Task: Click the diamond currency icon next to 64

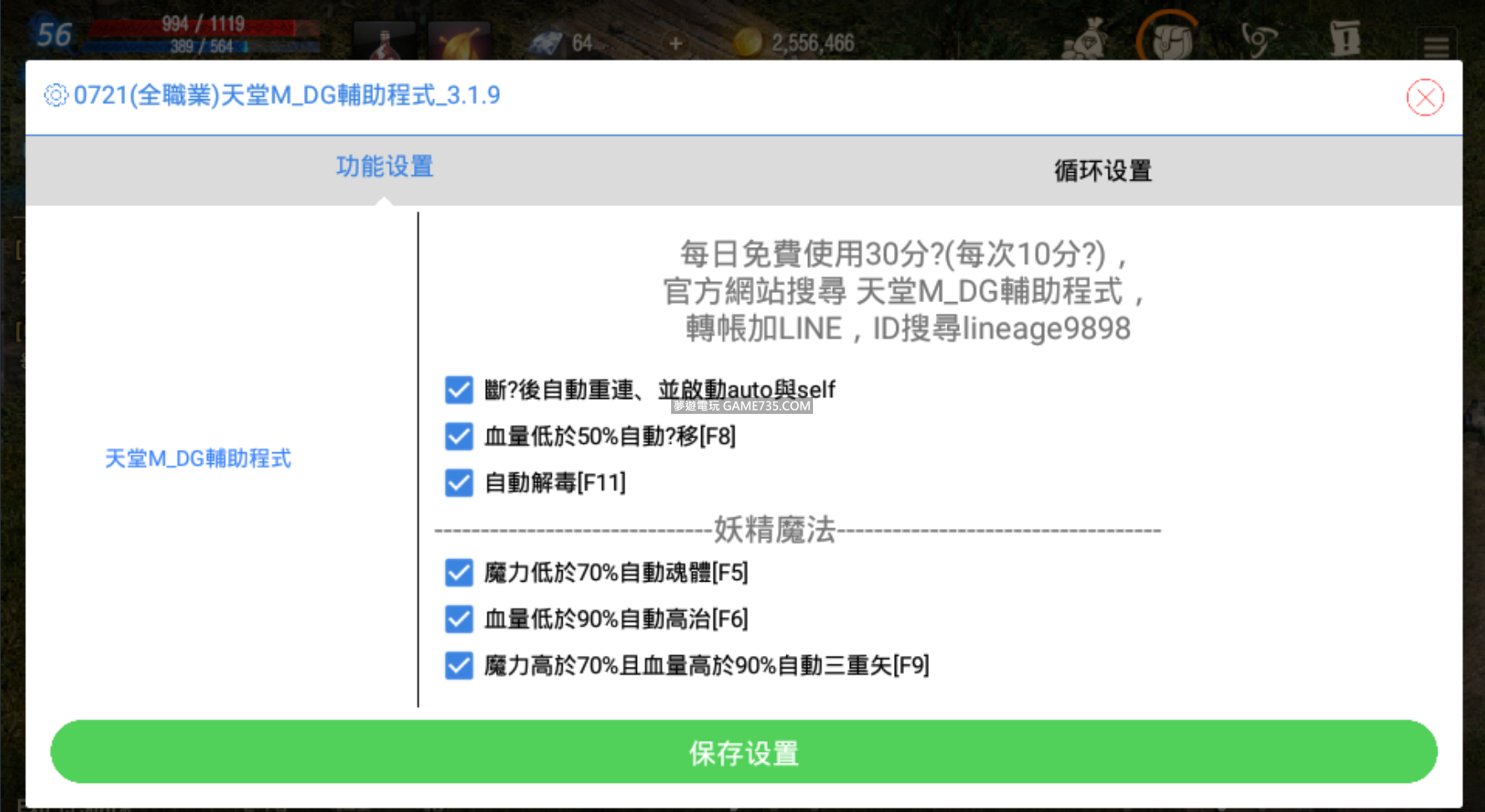Action: coord(546,43)
